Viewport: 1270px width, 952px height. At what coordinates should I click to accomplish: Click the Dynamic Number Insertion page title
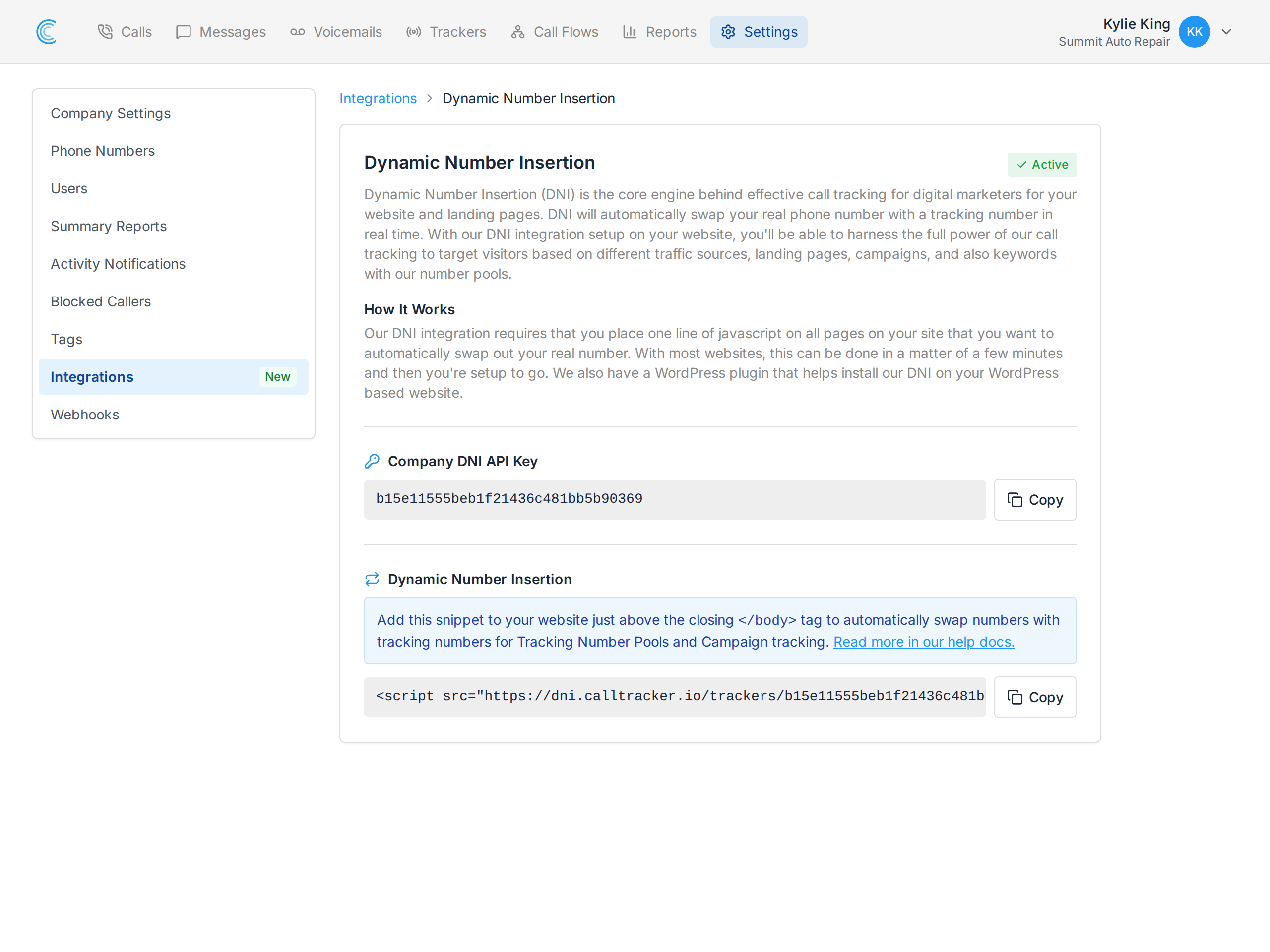(479, 163)
